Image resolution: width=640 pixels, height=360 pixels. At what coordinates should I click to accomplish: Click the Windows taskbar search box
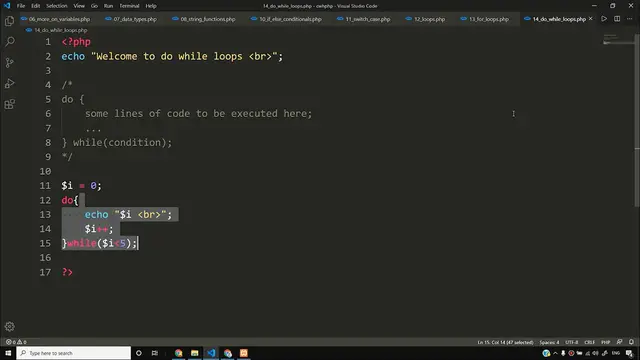point(74,353)
